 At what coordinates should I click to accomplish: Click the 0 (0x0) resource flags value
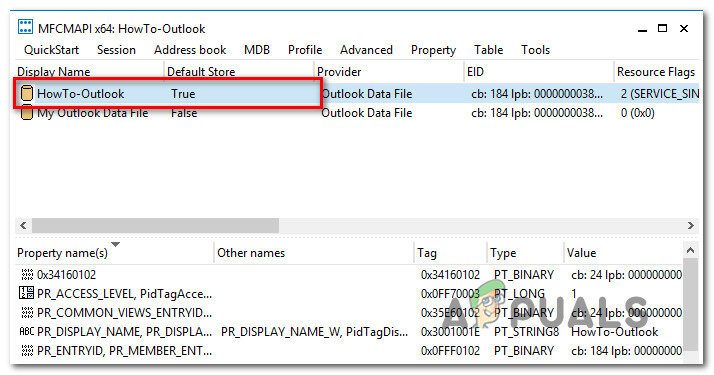[x=638, y=113]
